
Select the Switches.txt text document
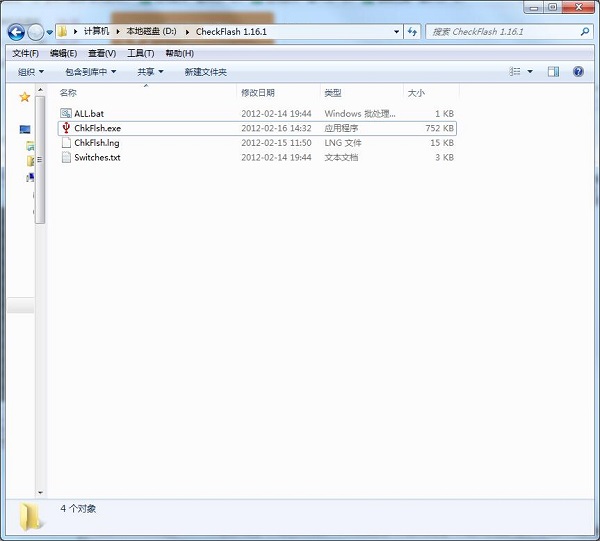tap(97, 157)
